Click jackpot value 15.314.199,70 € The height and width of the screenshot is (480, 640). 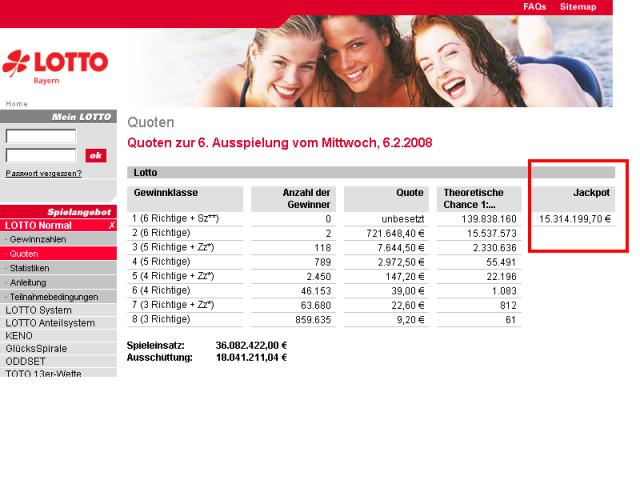tap(575, 219)
